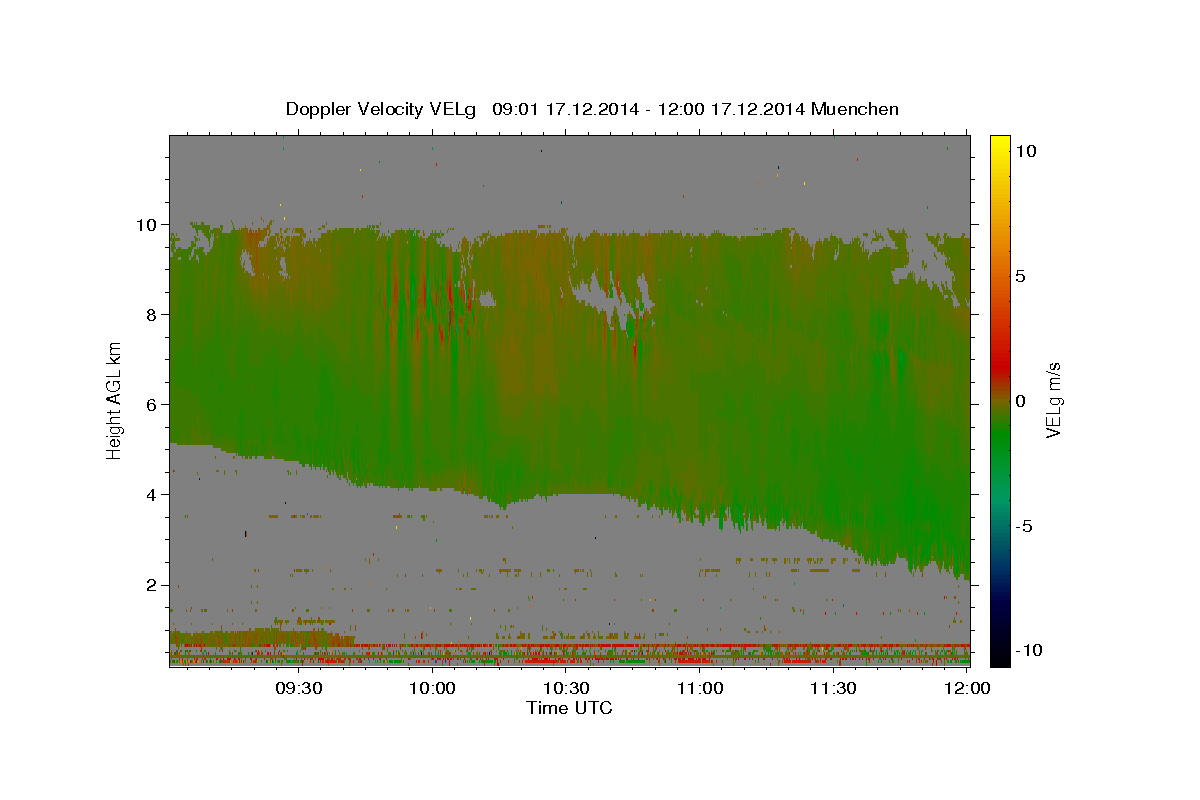Click the height tick label 8
1200x800 pixels.
click(154, 314)
